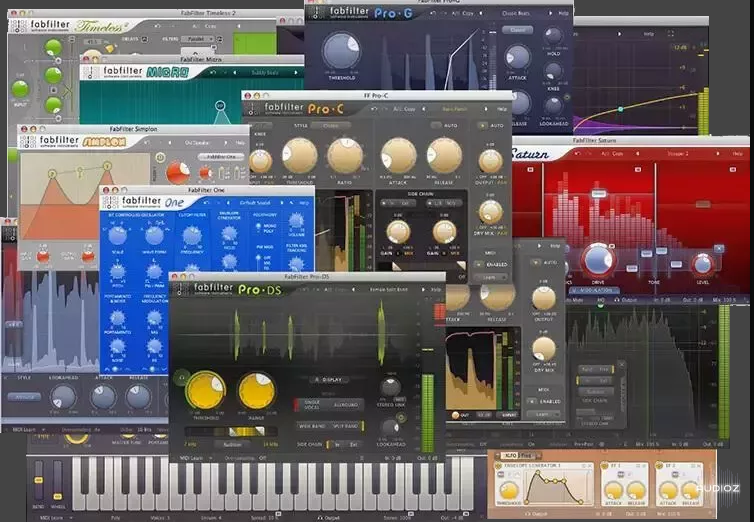The width and height of the screenshot is (754, 522).
Task: Click MIDI Learn in Pro-DS footer
Action: click(x=188, y=458)
